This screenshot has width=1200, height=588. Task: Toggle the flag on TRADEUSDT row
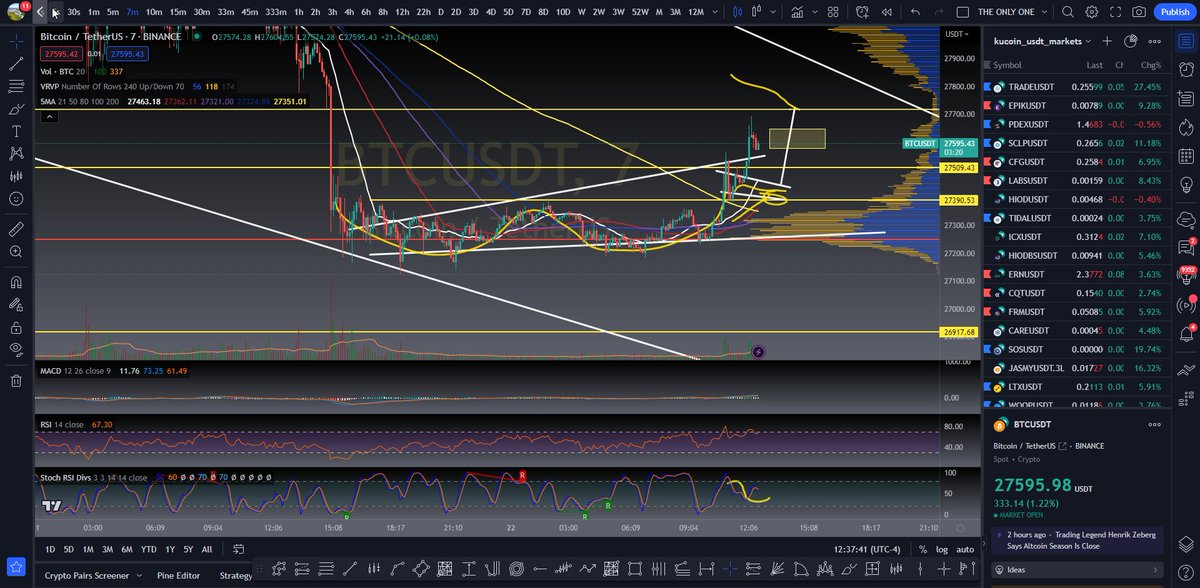987,87
